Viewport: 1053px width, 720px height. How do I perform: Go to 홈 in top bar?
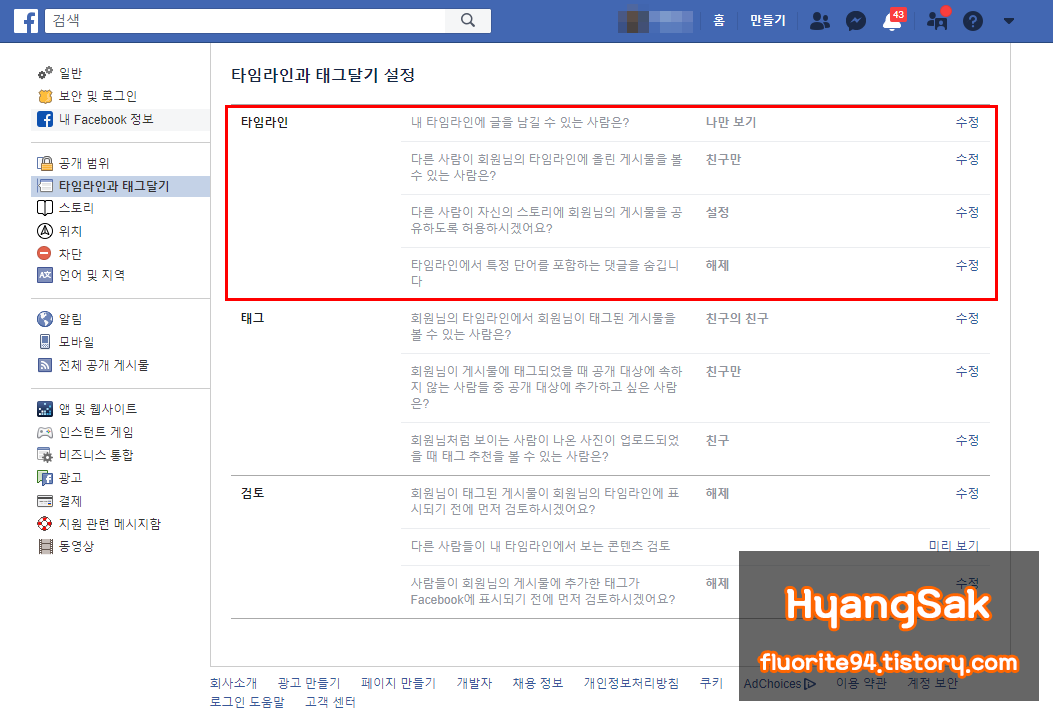tap(719, 21)
